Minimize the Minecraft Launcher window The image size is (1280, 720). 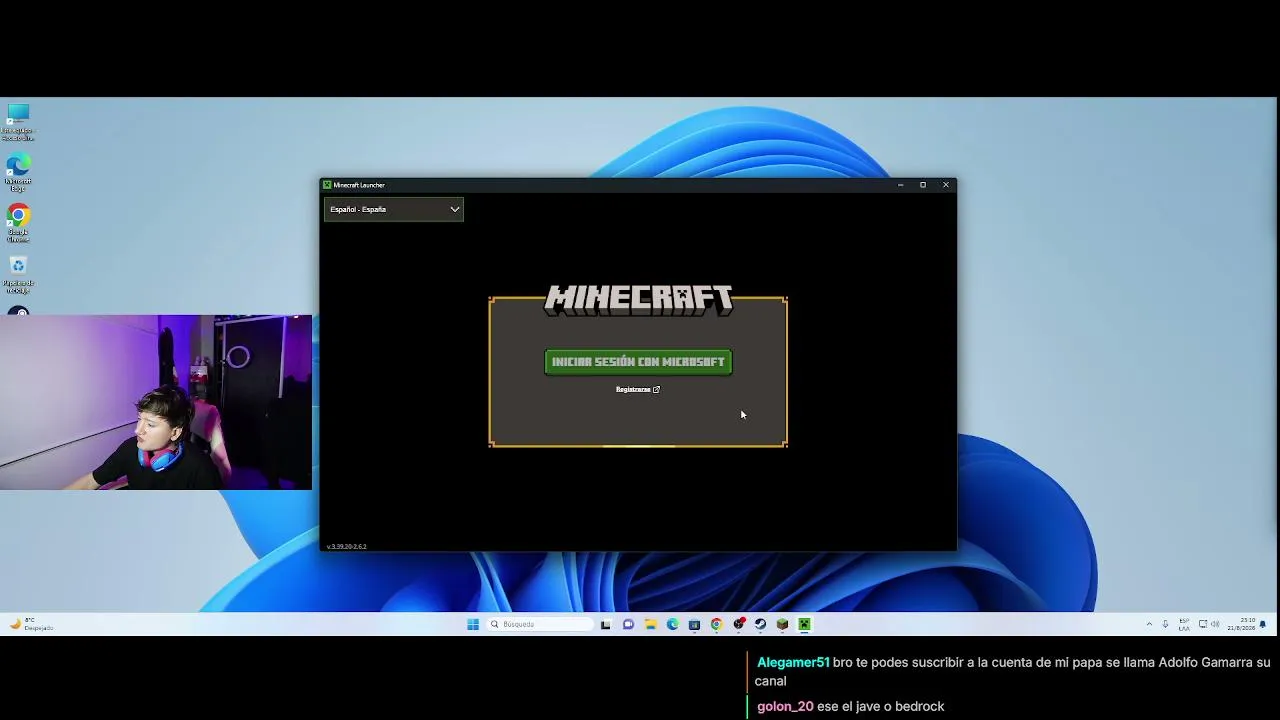pyautogui.click(x=900, y=185)
